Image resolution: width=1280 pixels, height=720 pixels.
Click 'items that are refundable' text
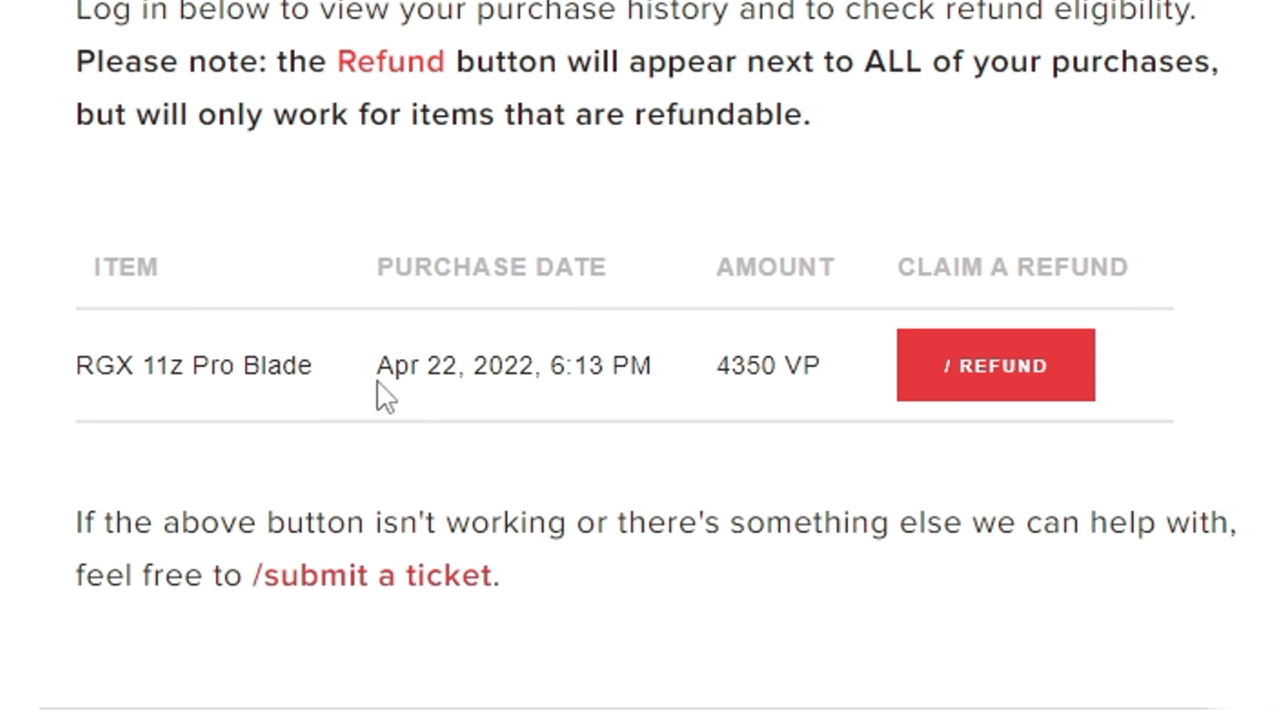pyautogui.click(x=610, y=114)
